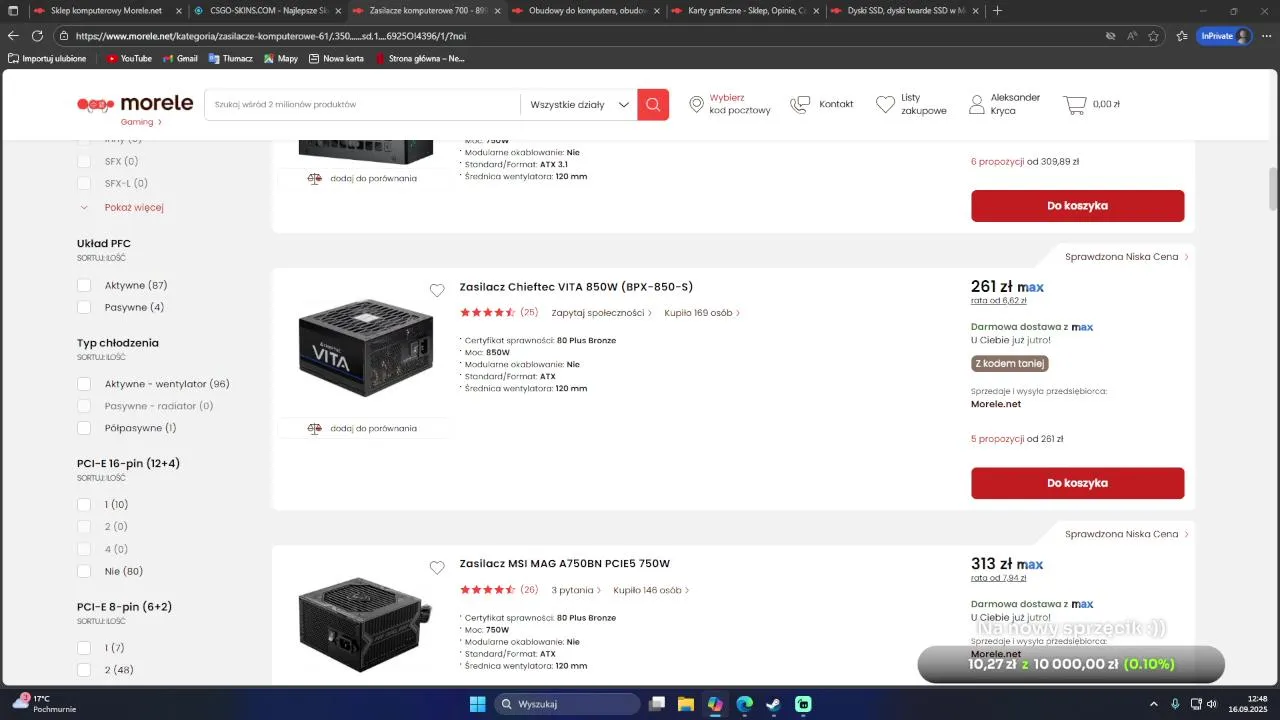Add Chieftec VITA 850W to wishlist heart
Viewport: 1280px width, 720px height.
[437, 290]
